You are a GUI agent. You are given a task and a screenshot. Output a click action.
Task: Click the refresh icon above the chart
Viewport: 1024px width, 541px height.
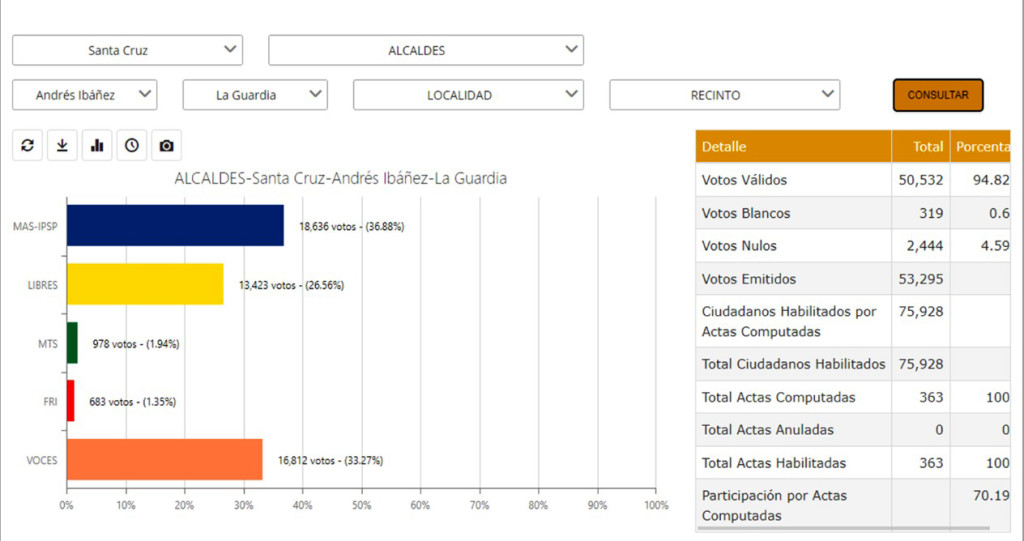27,146
